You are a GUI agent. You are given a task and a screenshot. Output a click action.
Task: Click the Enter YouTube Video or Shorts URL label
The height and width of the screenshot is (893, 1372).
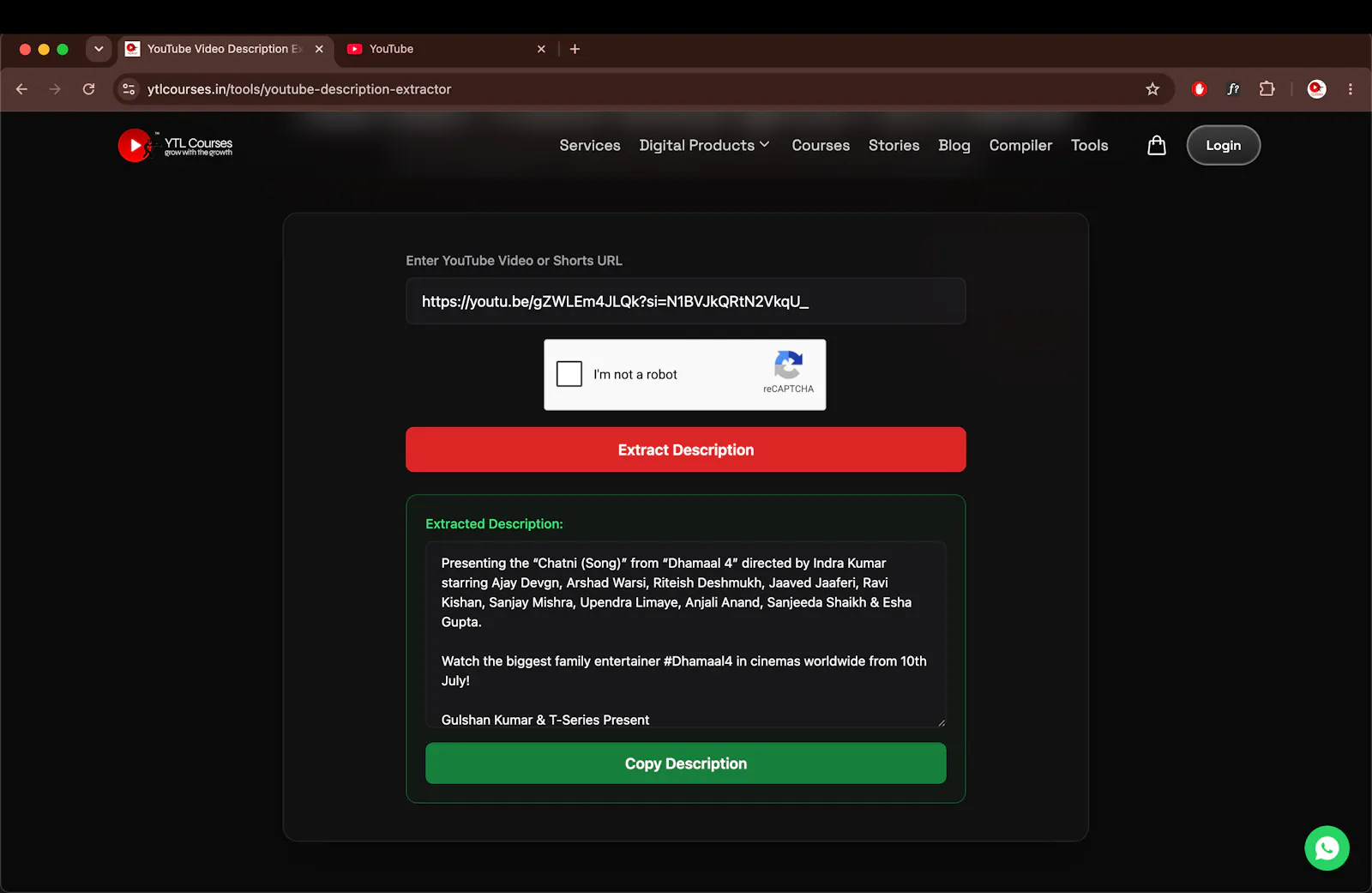point(514,261)
